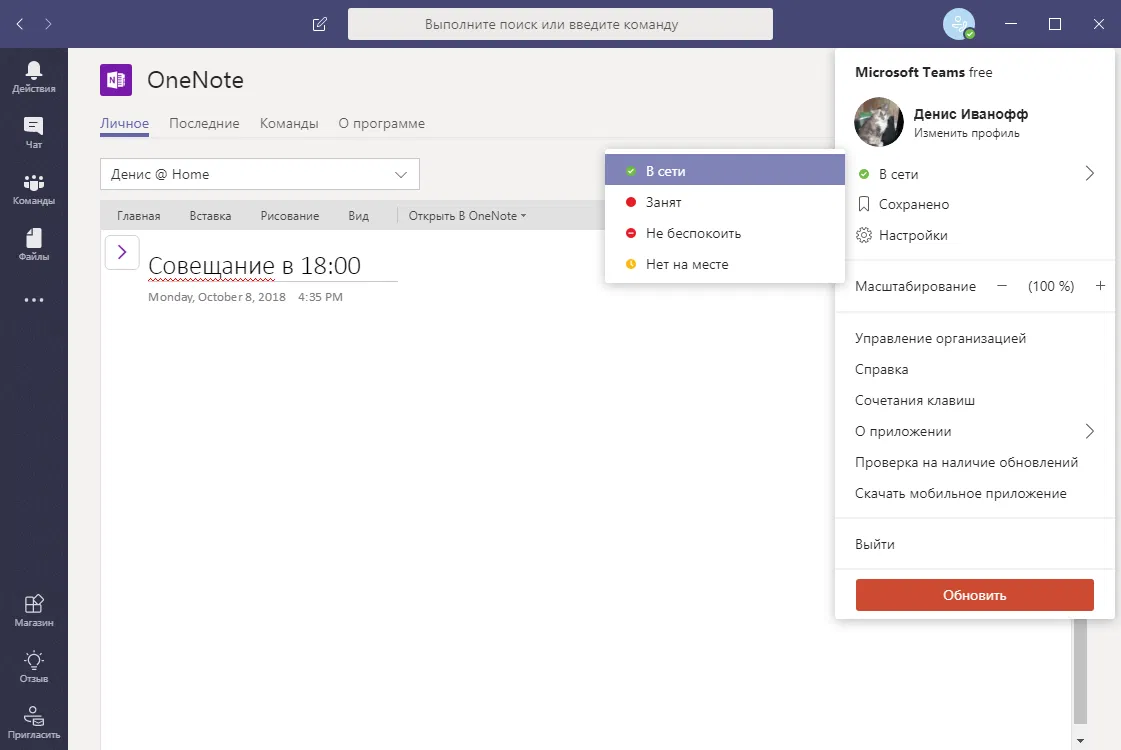
Task: Set status to Занят
Action: pyautogui.click(x=725, y=202)
